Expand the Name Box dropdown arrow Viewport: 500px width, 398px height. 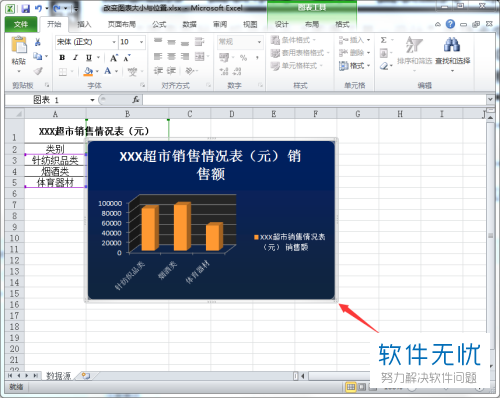coord(92,100)
